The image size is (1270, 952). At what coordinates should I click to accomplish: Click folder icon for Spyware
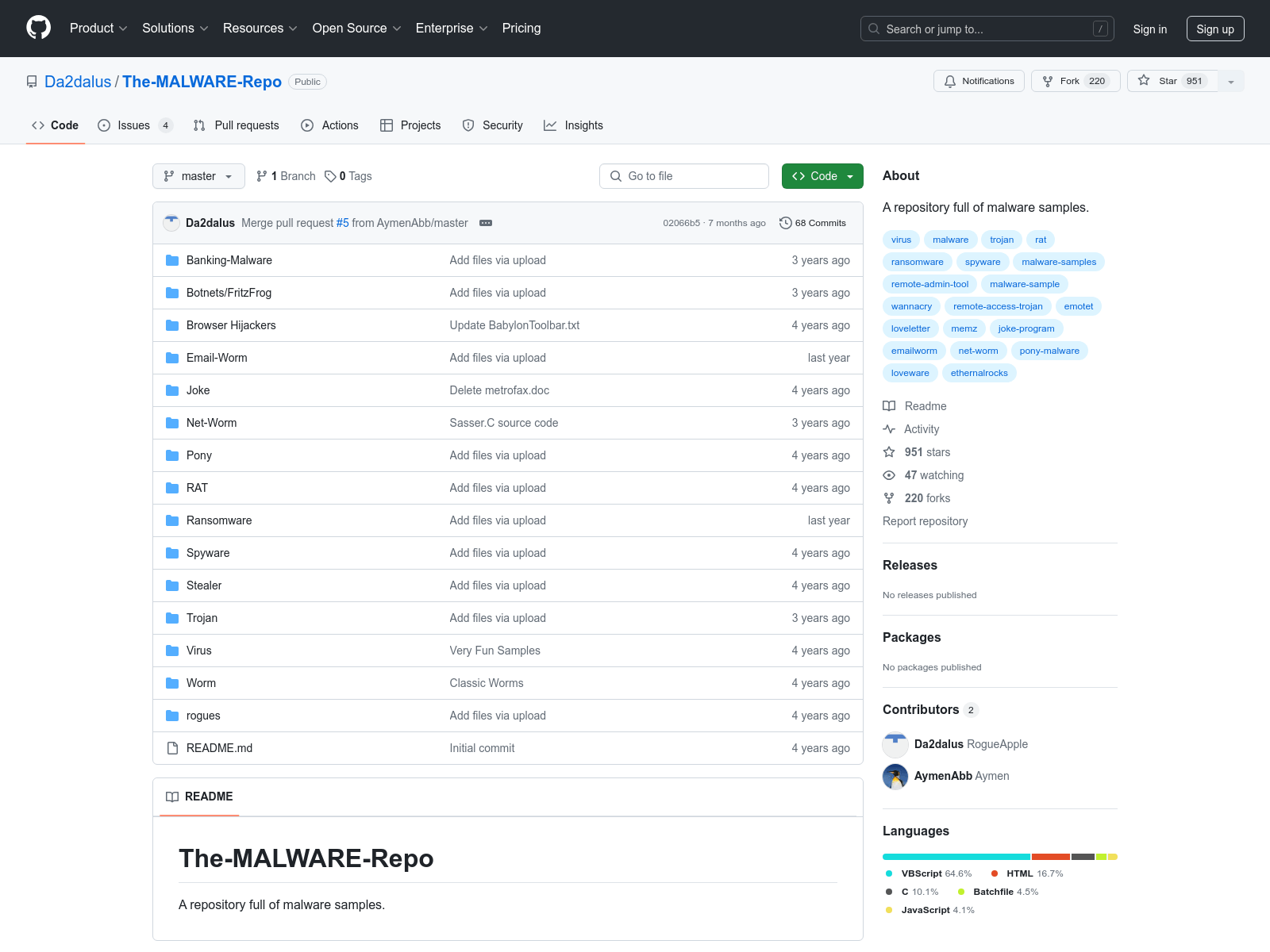172,553
